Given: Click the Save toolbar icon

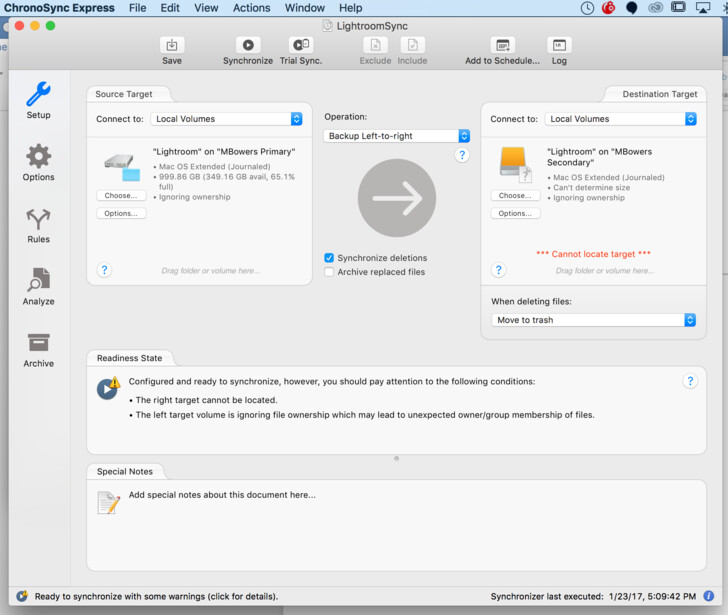Looking at the screenshot, I should click(172, 45).
